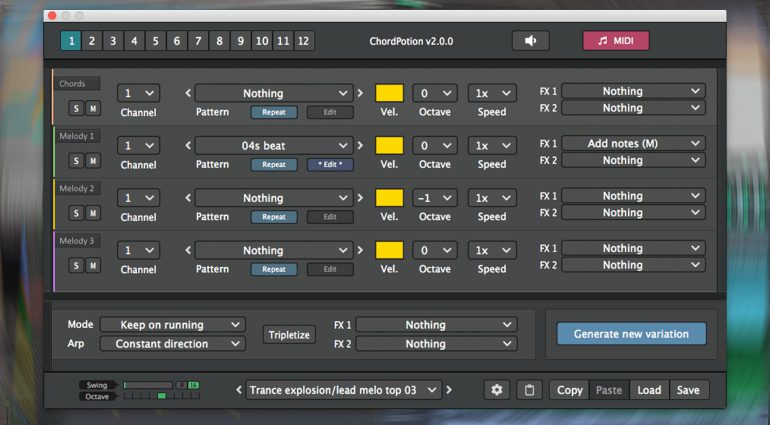Open settings with the gear icon

(x=496, y=390)
